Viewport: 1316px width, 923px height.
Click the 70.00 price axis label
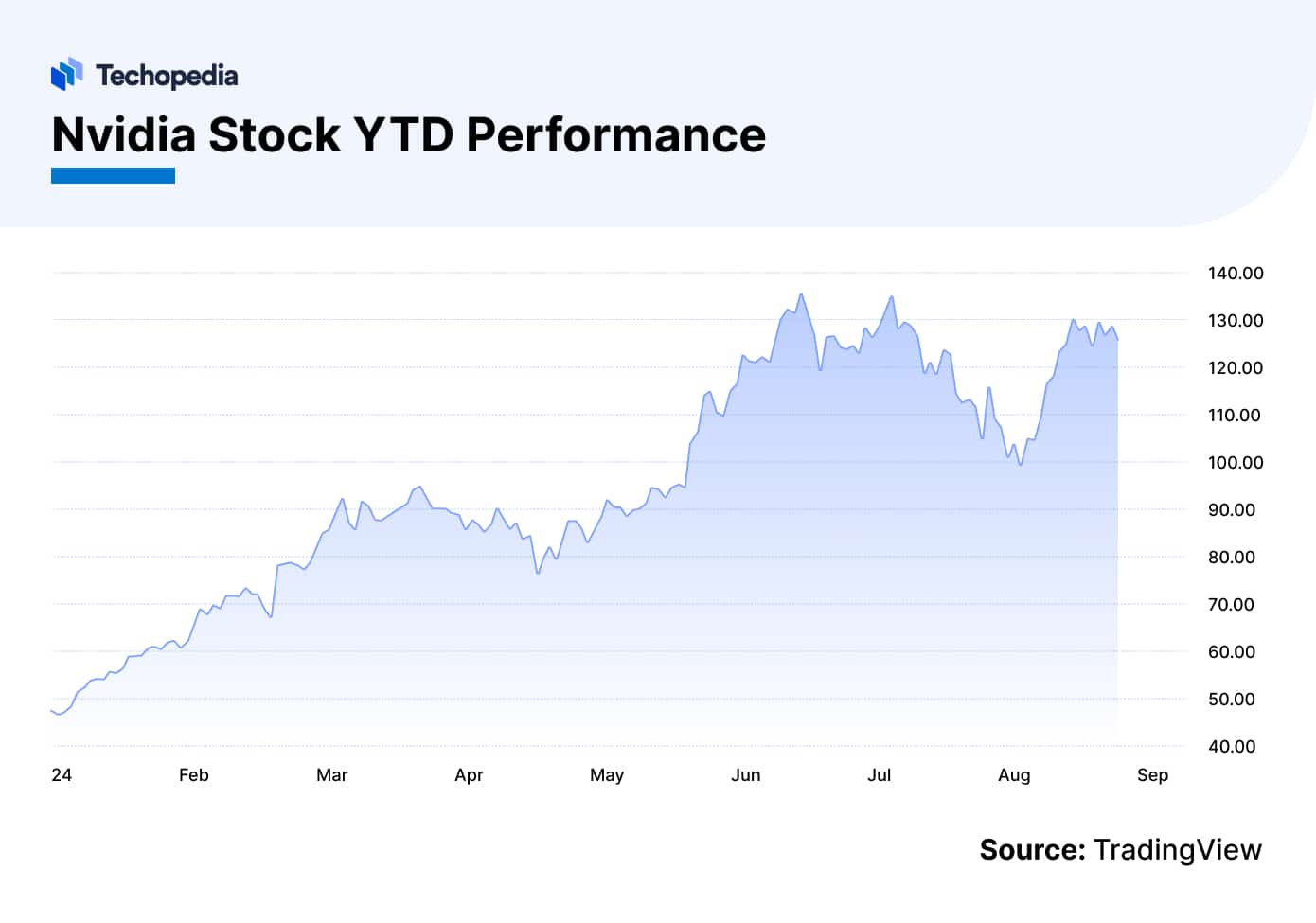pos(1231,604)
